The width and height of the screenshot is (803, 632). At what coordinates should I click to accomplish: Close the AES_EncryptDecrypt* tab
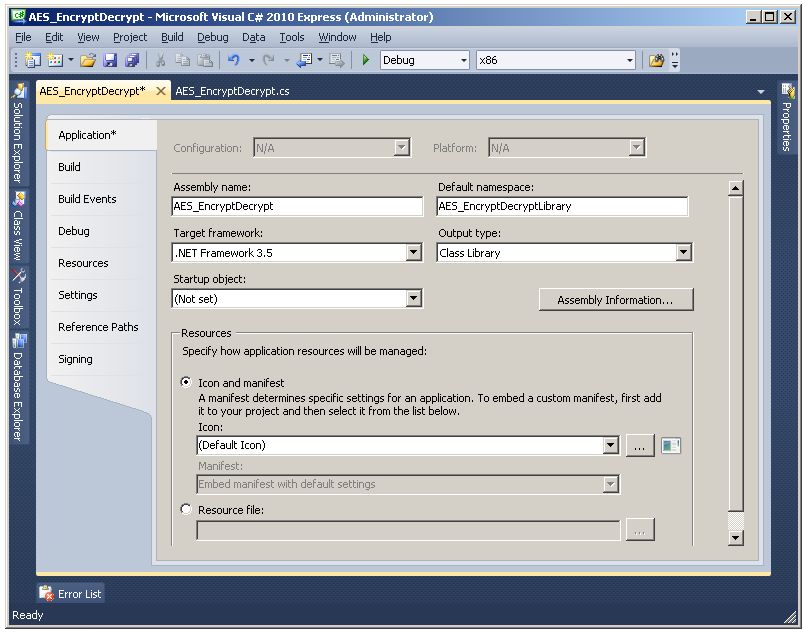[x=161, y=91]
